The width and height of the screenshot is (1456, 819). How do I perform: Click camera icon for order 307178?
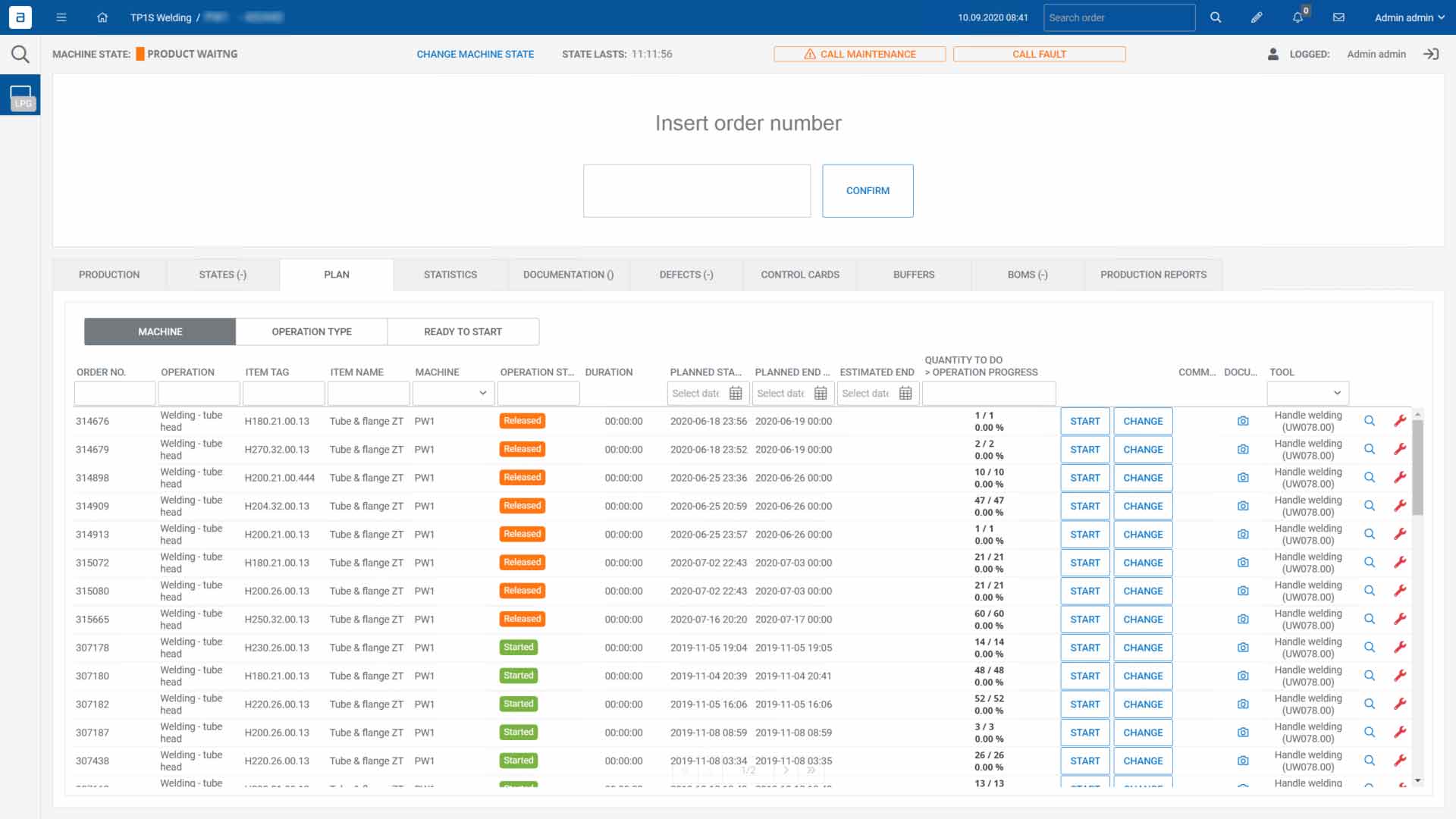tap(1243, 648)
